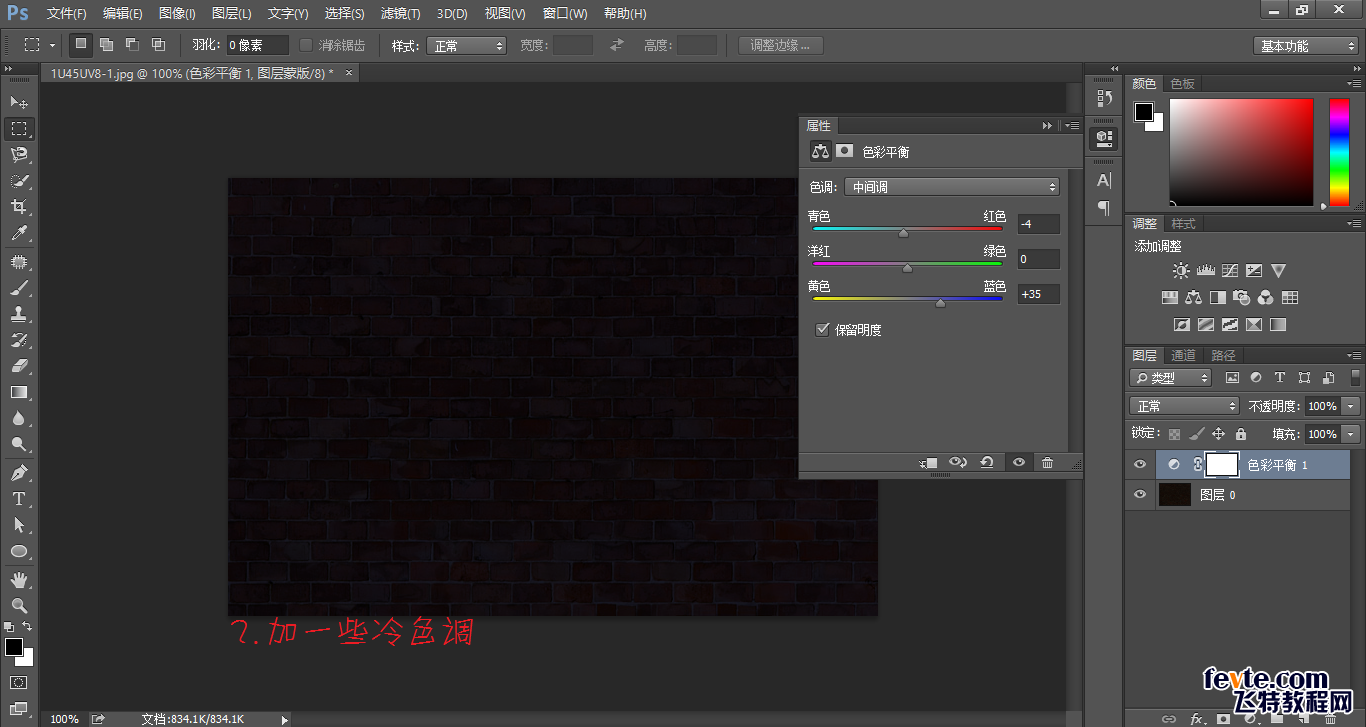
Task: Add a Color Balance adjustment from Adjustments panel
Action: click(1193, 298)
